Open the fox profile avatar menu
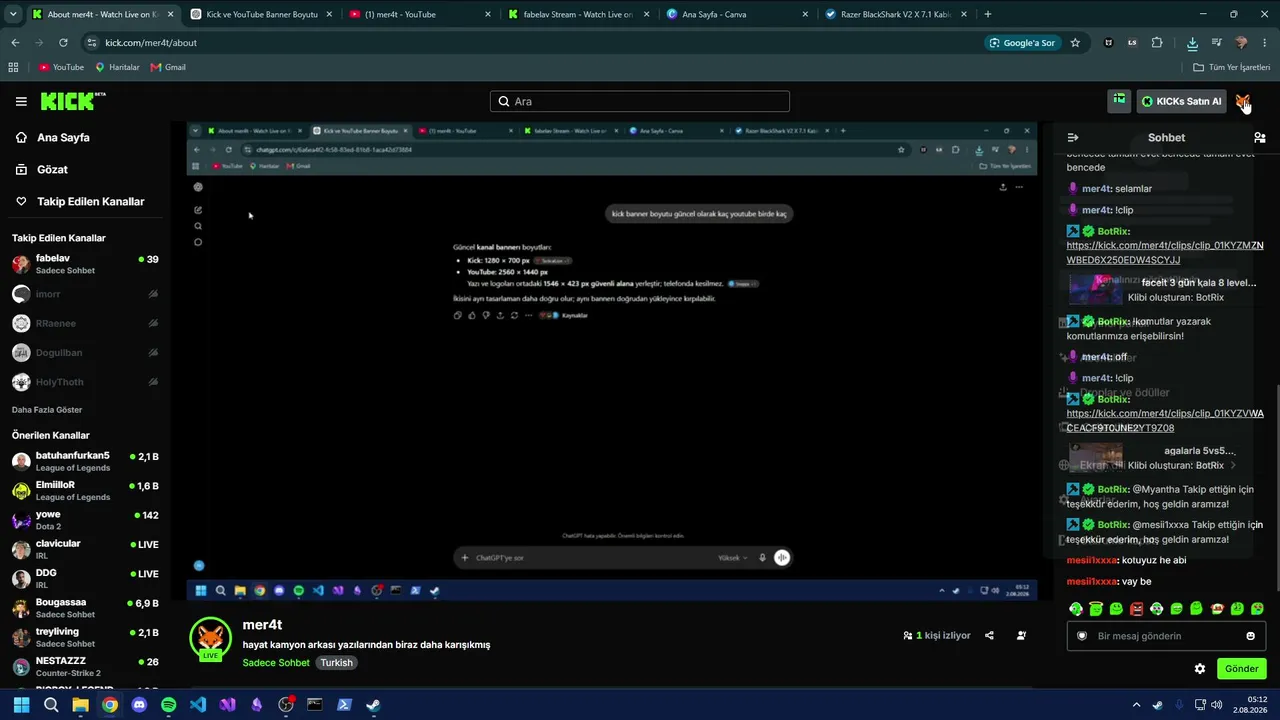The height and width of the screenshot is (720, 1280). pos(1243,101)
